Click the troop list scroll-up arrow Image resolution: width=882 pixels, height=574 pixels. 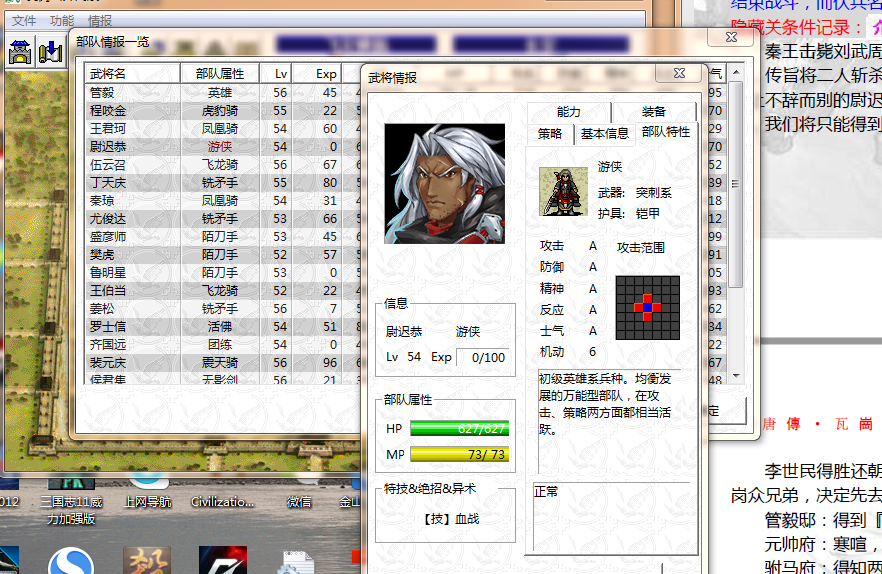point(736,73)
